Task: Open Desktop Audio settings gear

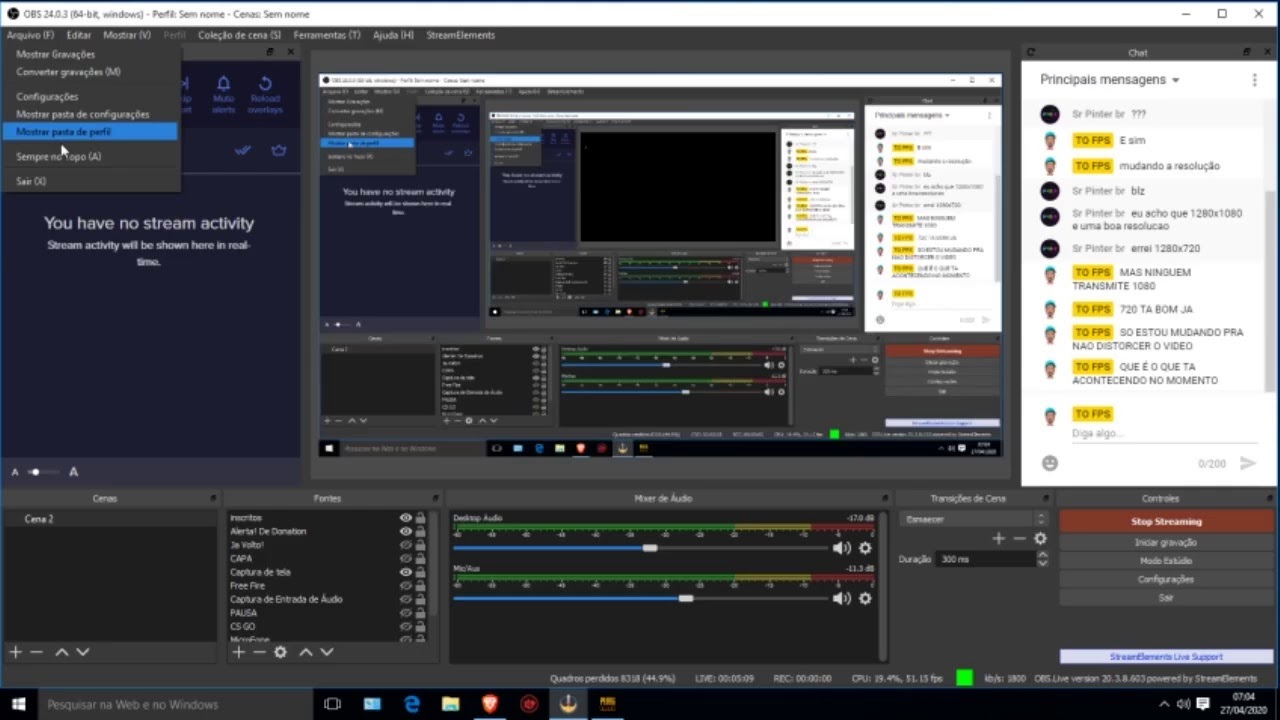Action: (x=865, y=548)
